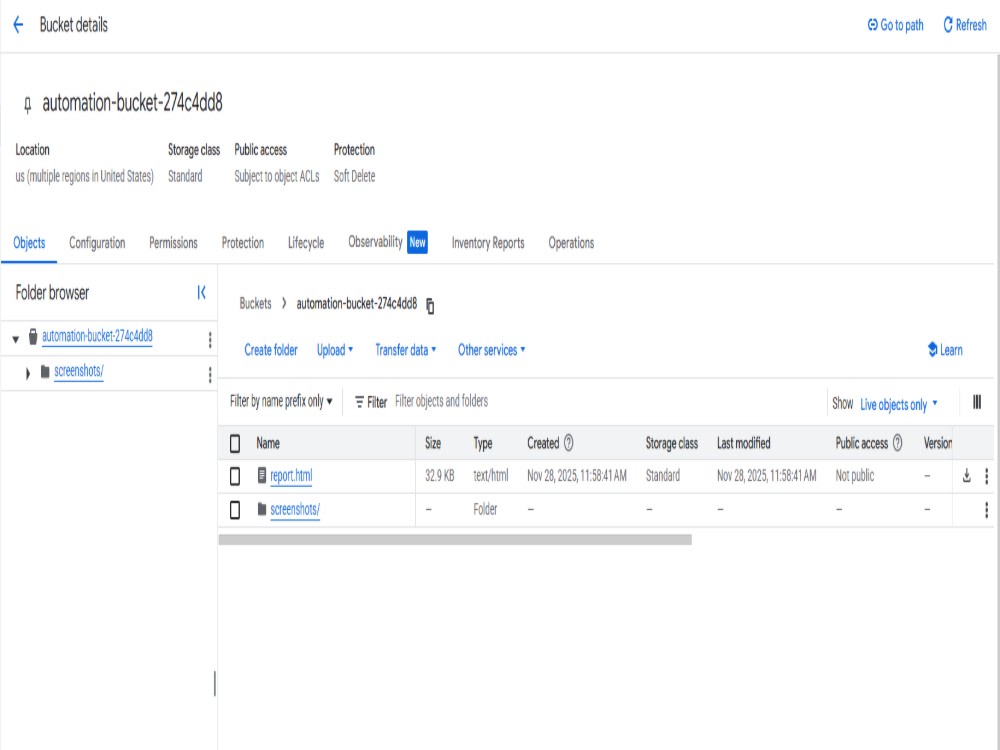Download report.html using the download icon
The image size is (1000, 750).
click(967, 476)
